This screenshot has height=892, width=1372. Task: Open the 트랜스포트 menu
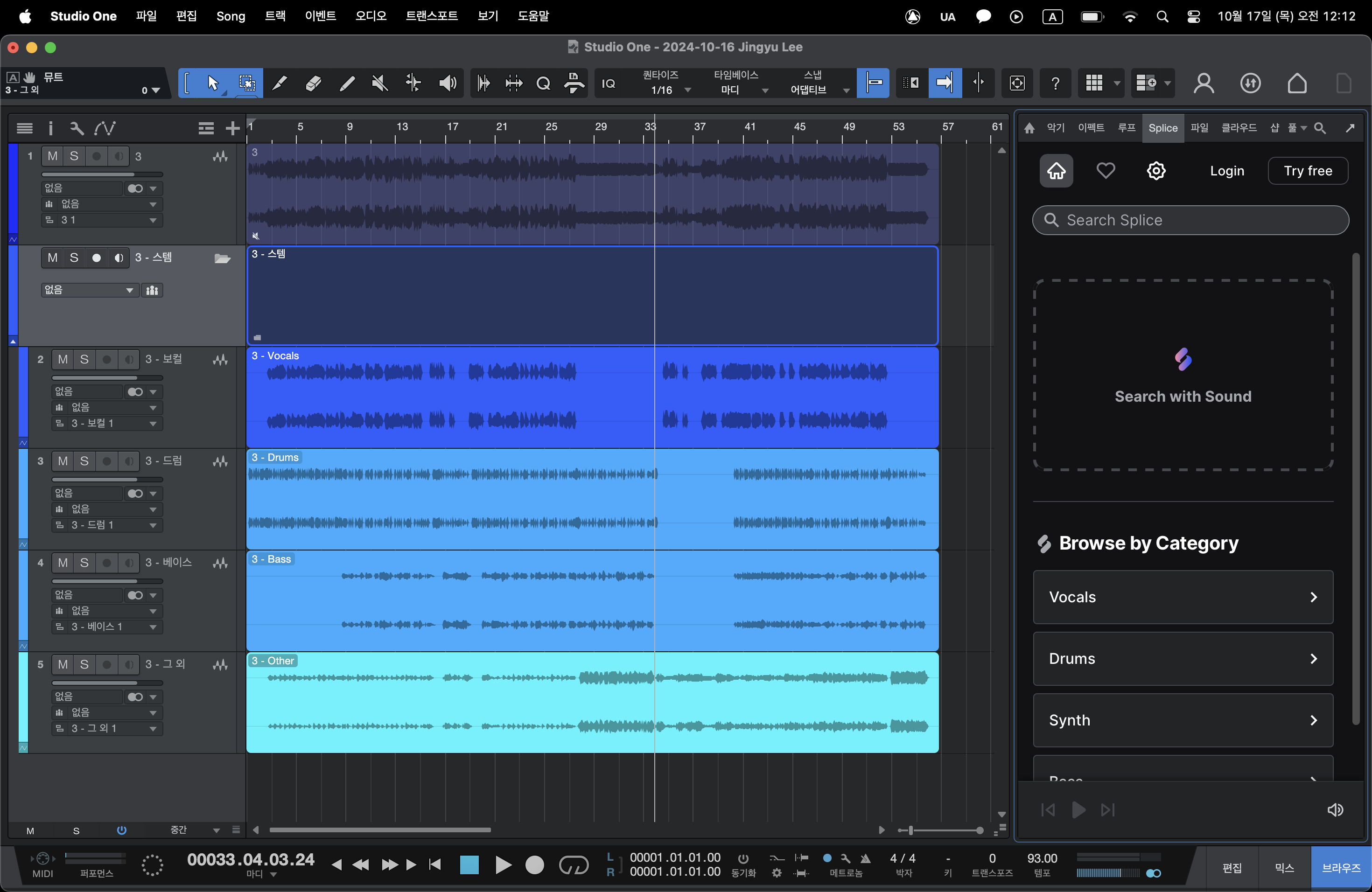pos(432,15)
